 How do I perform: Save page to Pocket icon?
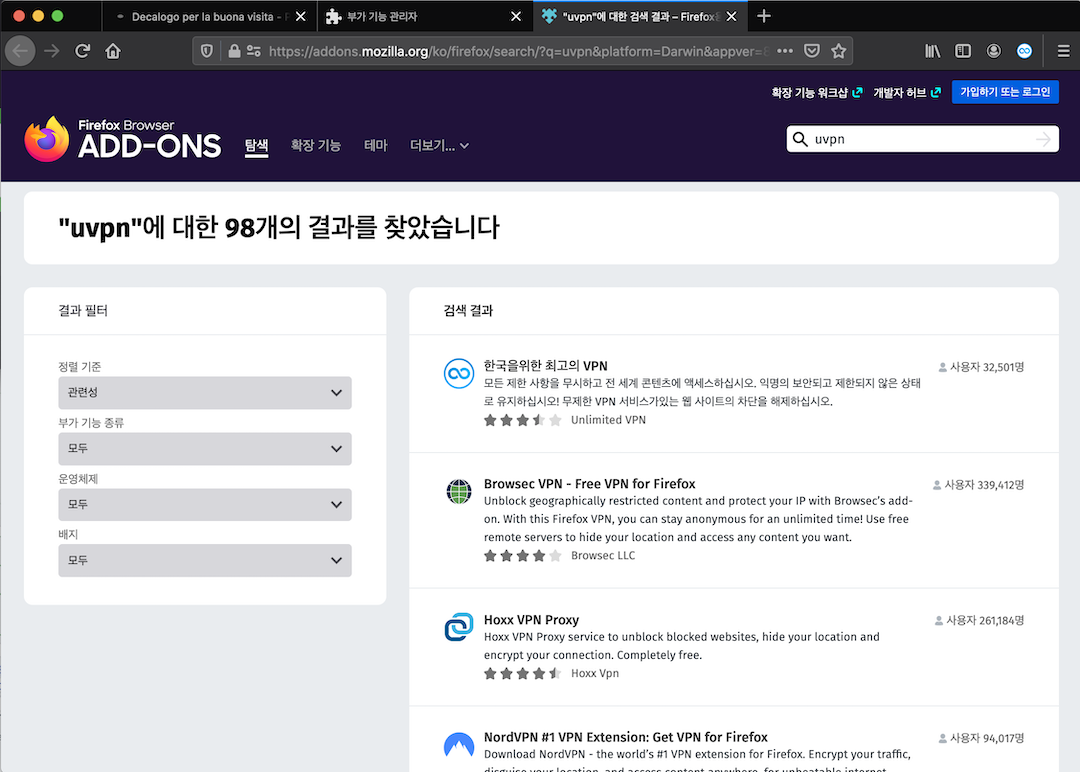(812, 51)
